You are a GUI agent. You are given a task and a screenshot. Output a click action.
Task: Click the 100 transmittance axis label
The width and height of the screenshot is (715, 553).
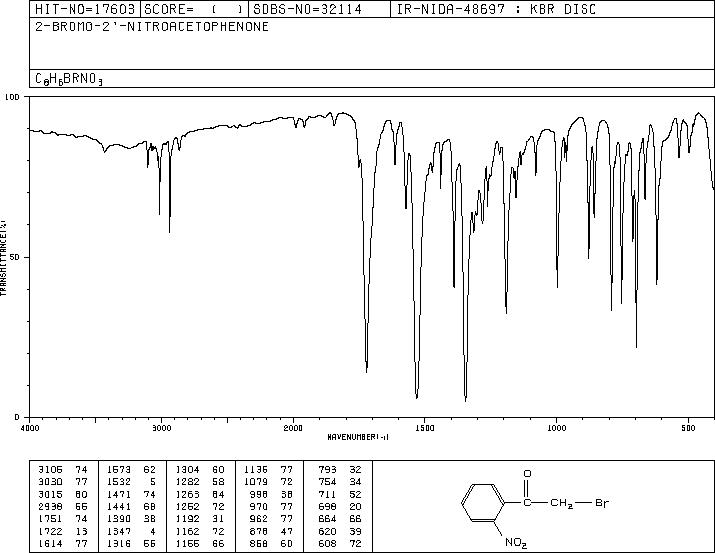(12, 97)
